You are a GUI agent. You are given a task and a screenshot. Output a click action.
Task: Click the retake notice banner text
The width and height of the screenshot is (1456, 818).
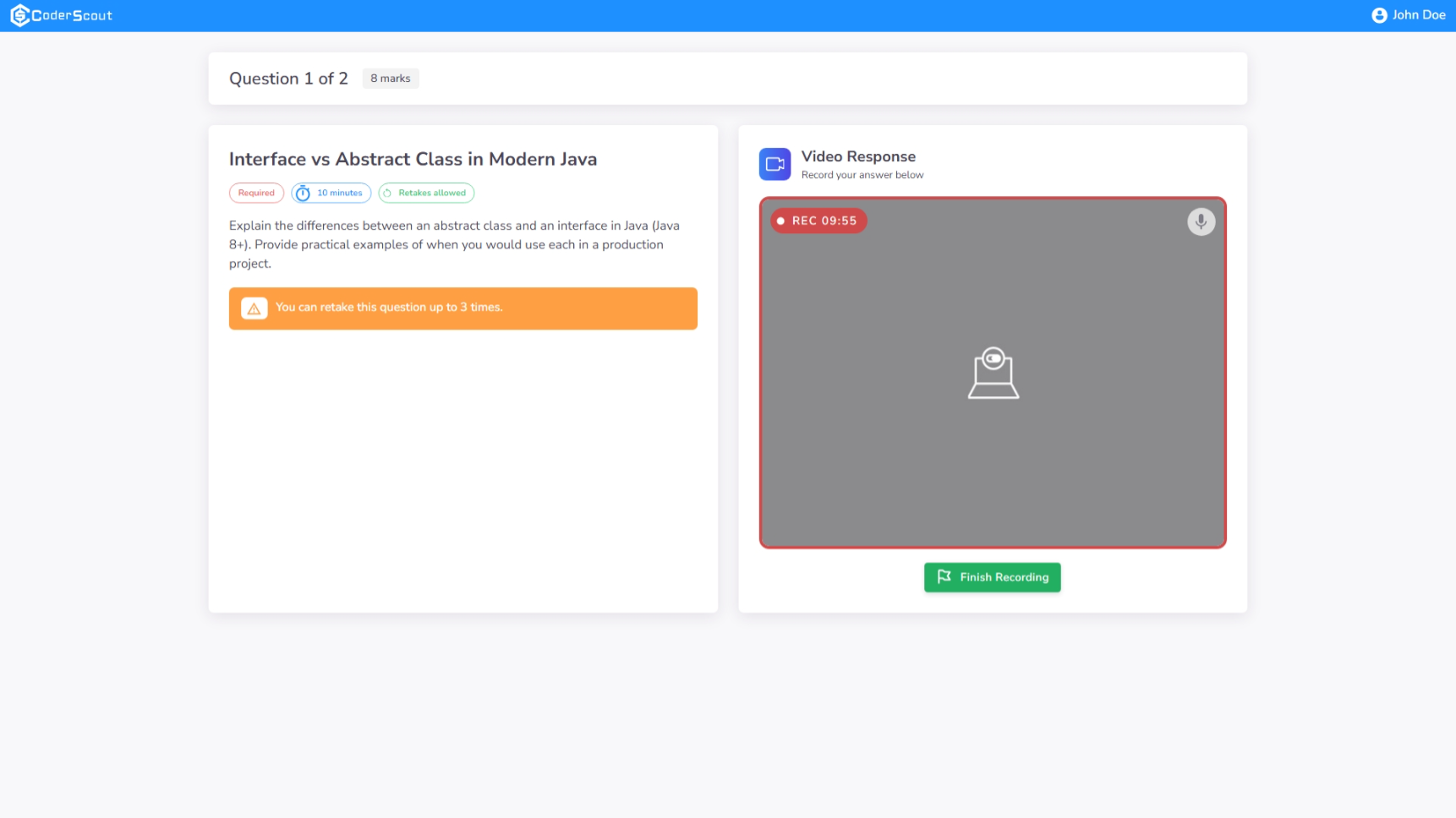coord(390,308)
